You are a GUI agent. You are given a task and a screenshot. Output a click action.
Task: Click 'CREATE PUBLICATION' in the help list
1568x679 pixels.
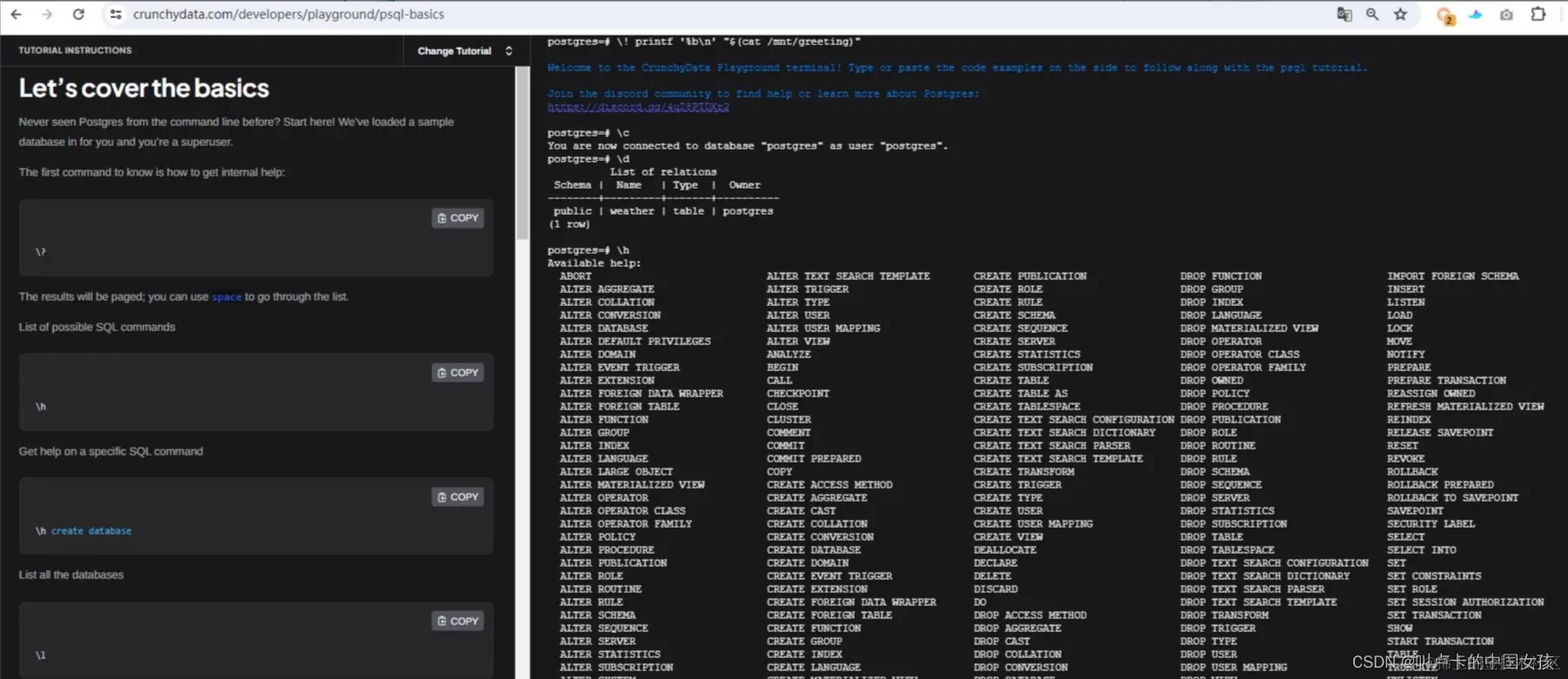[x=1030, y=276]
